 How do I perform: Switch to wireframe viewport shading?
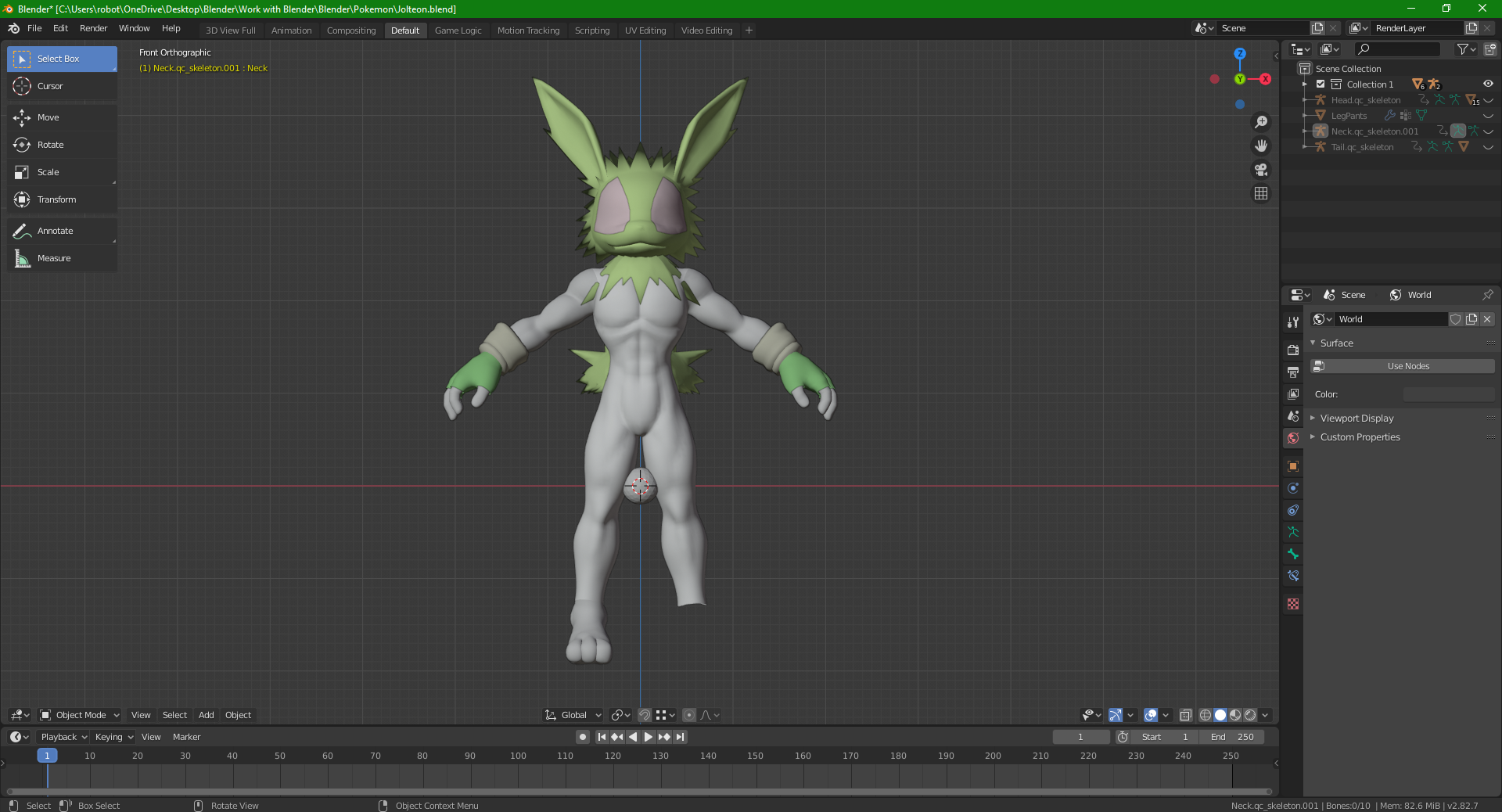[x=1206, y=715]
